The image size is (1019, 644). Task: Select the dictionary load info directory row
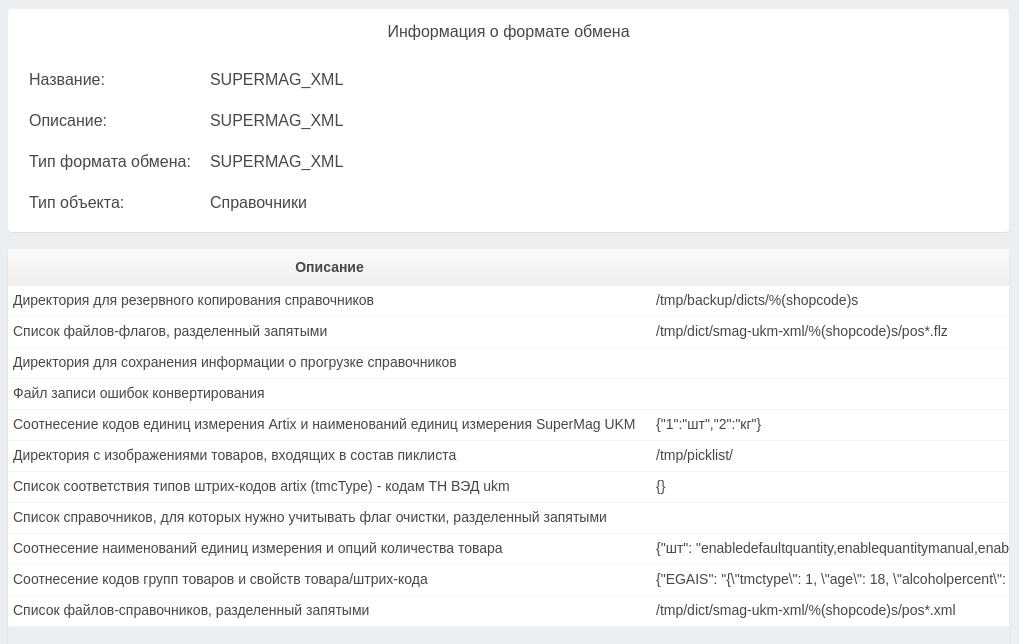tap(234, 362)
